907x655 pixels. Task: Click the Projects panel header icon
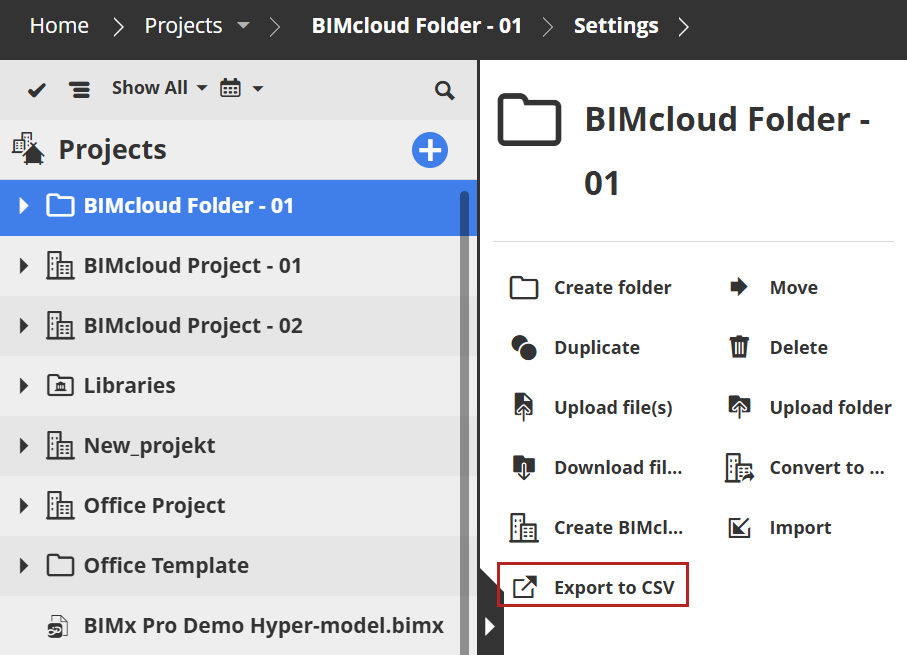26,149
